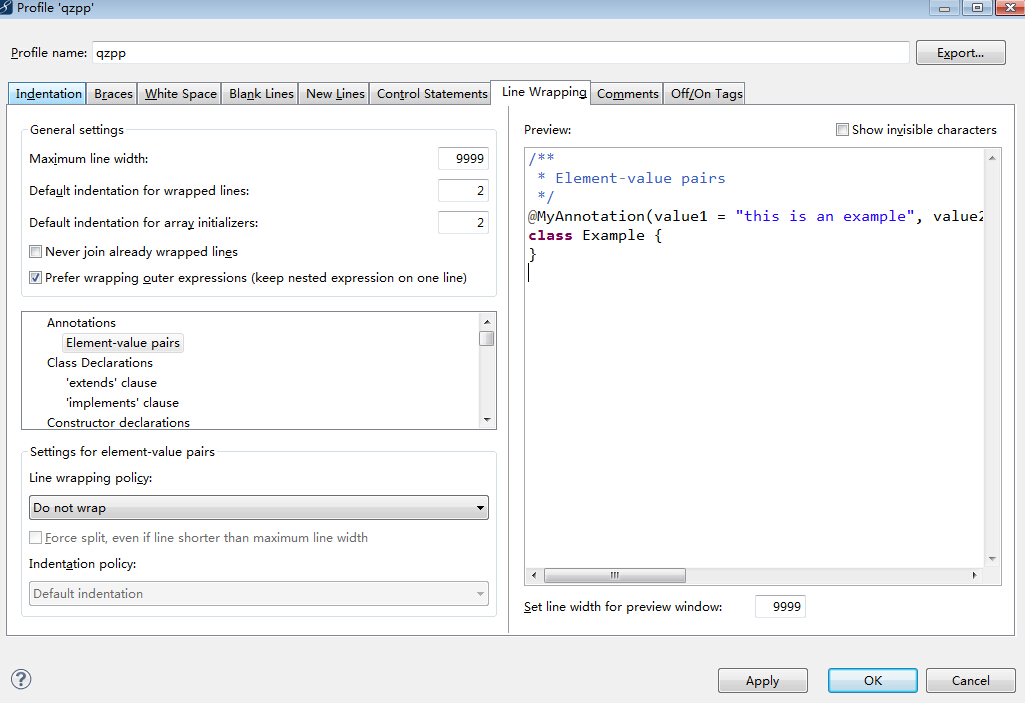Toggle 'Show invisible characters' checkbox
1025x703 pixels.
[x=843, y=130]
